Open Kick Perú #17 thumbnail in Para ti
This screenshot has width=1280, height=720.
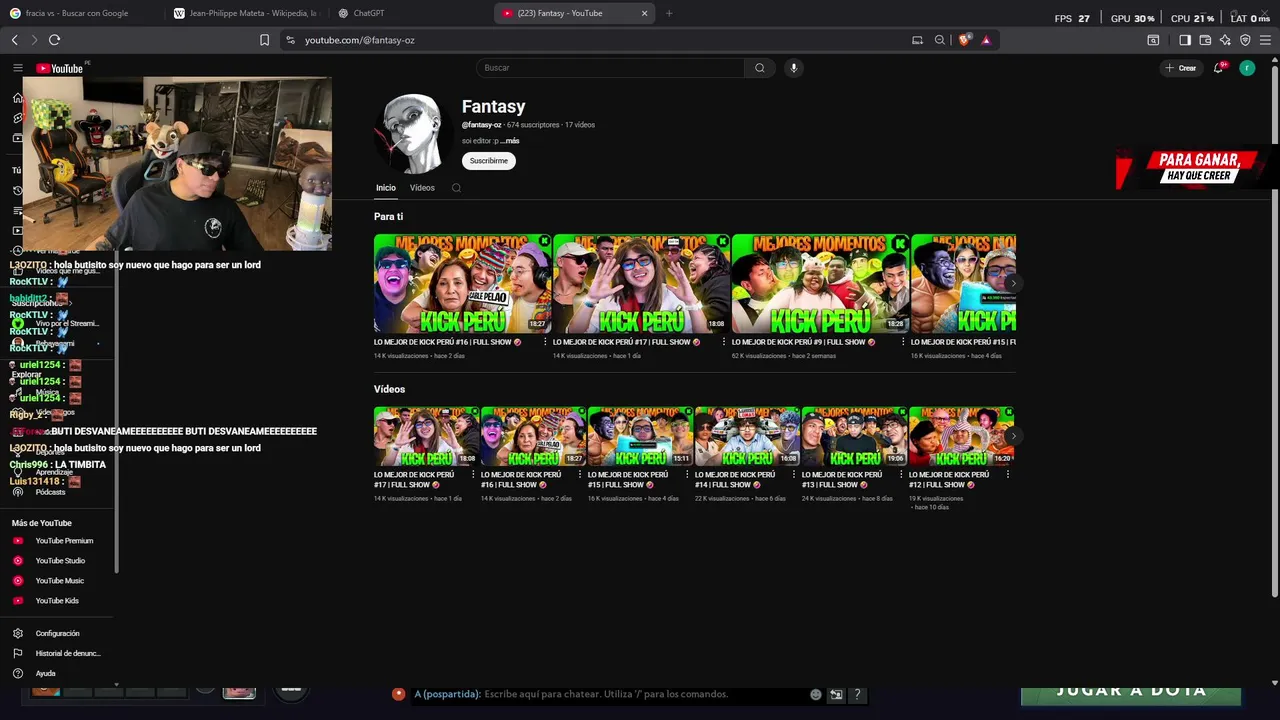click(x=641, y=283)
